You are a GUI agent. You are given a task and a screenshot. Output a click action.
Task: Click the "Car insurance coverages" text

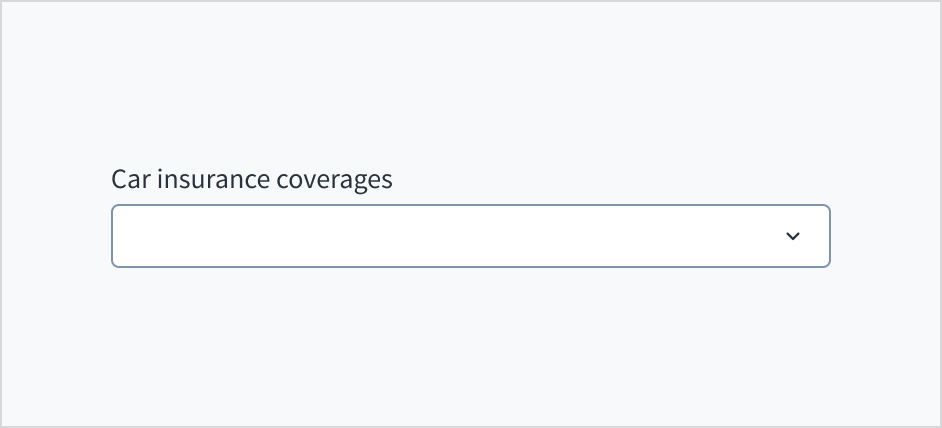tap(251, 180)
